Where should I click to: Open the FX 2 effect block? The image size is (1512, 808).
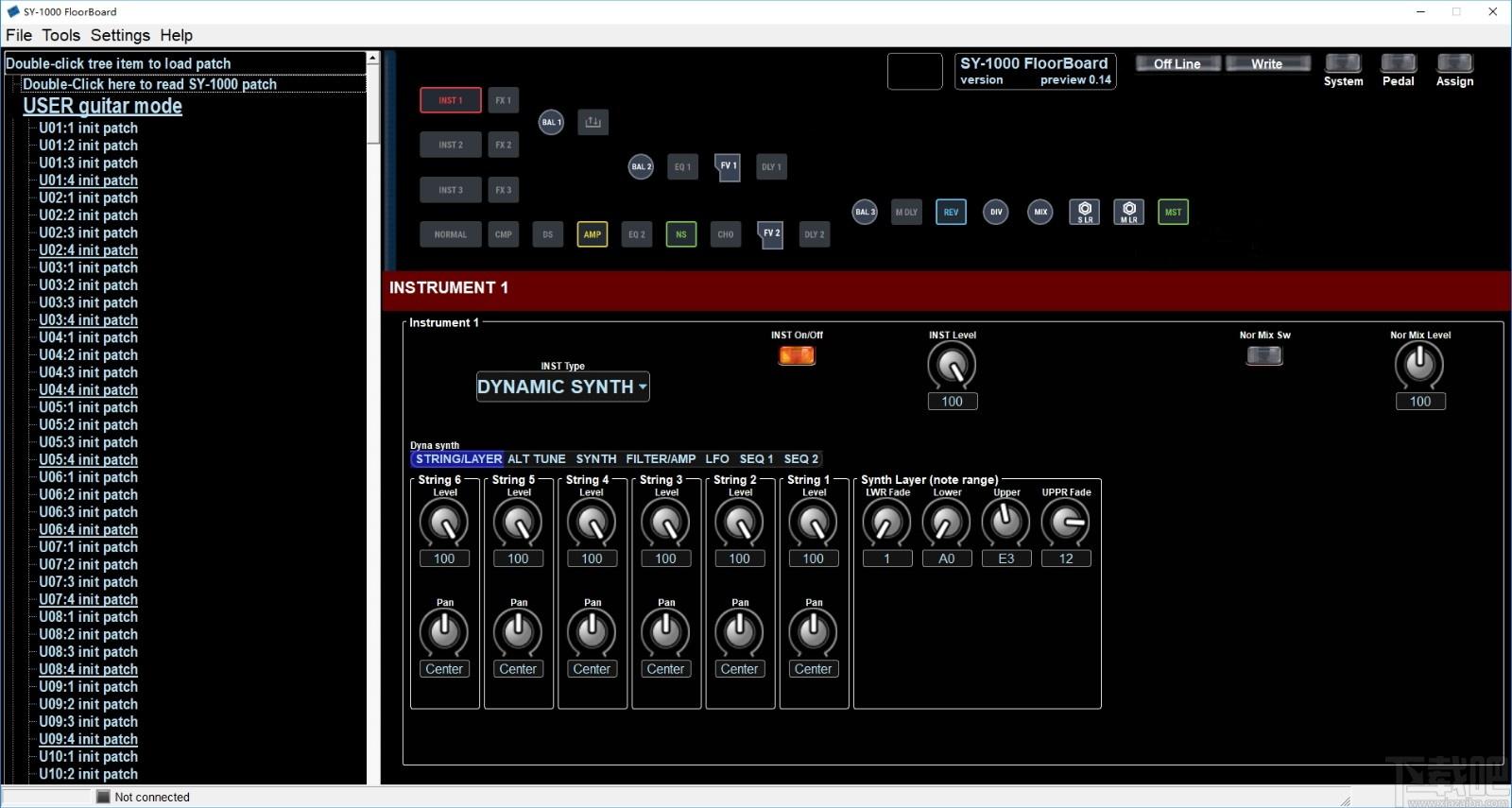coord(504,145)
